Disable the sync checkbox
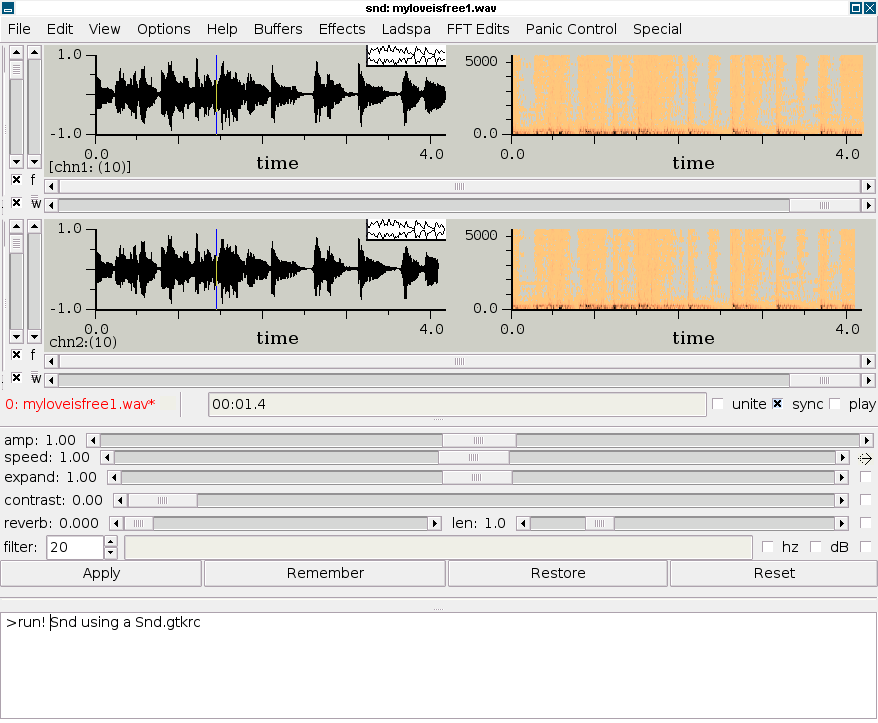The image size is (878, 723). click(778, 404)
